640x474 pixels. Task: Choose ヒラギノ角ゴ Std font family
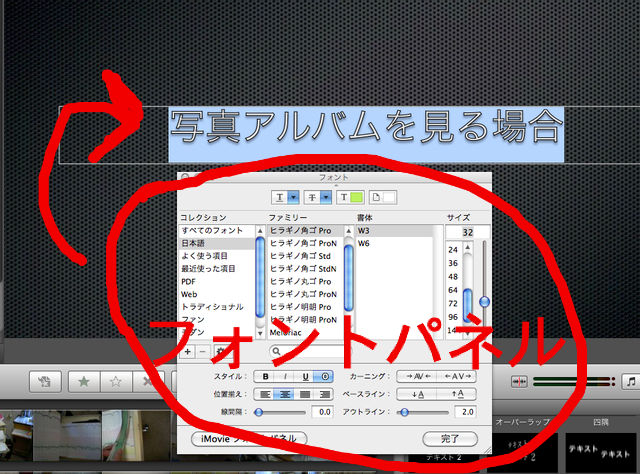point(305,256)
